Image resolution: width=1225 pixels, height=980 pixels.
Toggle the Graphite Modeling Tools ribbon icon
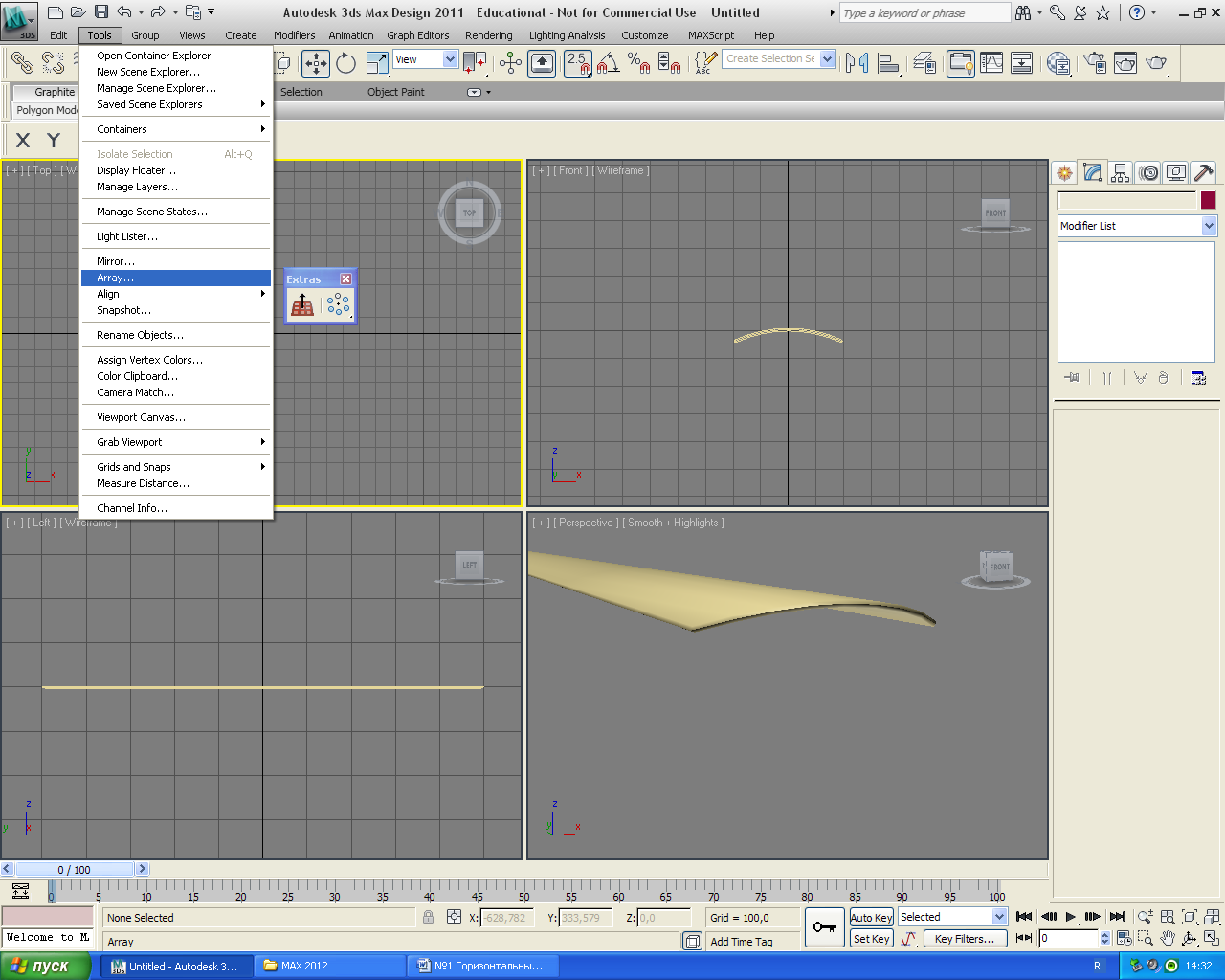click(x=961, y=63)
